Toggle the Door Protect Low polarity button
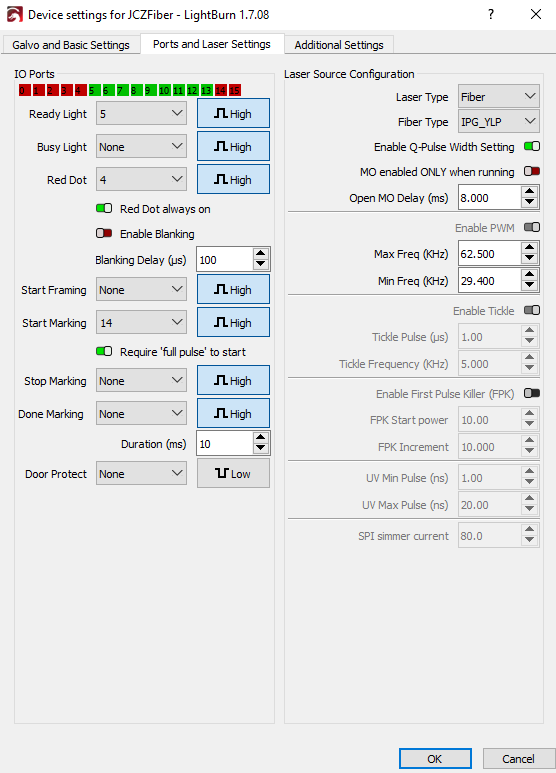The image size is (556, 773). click(x=233, y=473)
